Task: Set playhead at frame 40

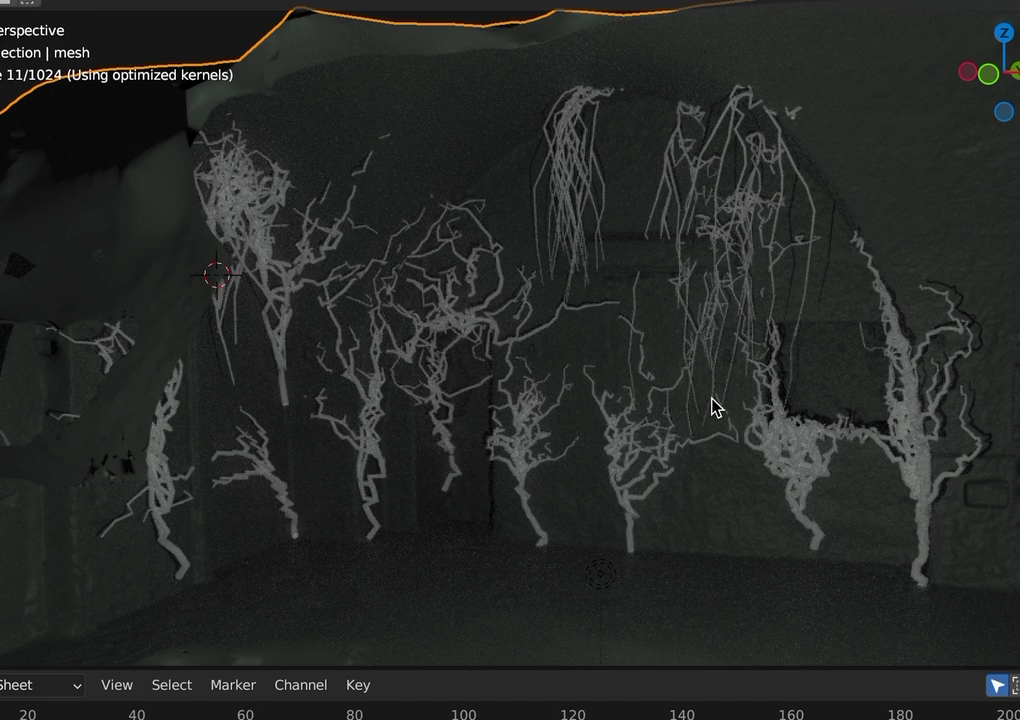Action: pos(137,714)
